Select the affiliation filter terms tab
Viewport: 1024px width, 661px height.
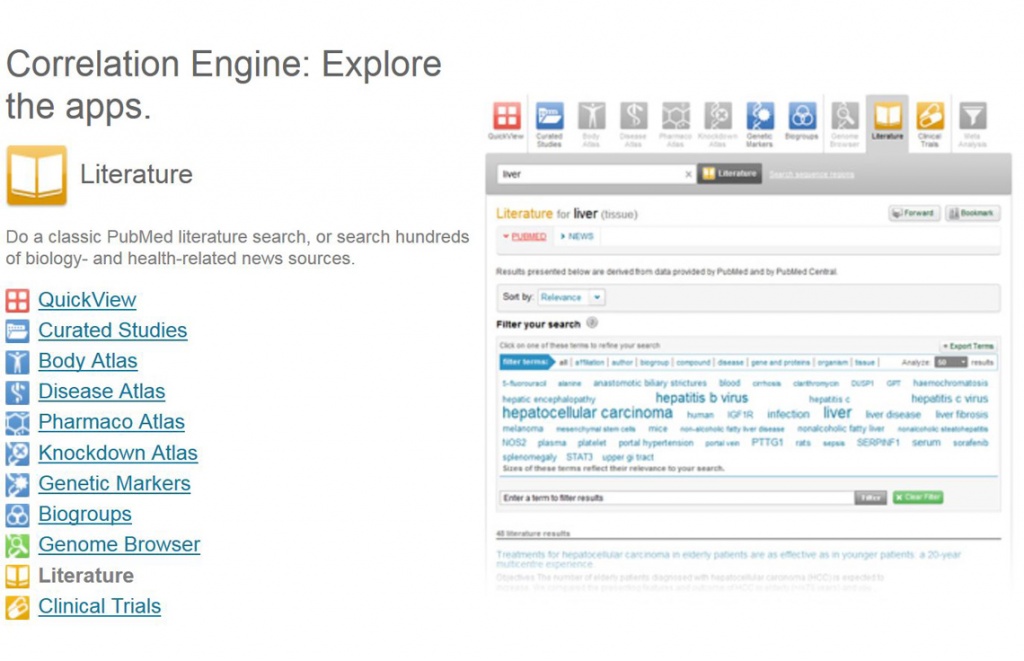(590, 363)
